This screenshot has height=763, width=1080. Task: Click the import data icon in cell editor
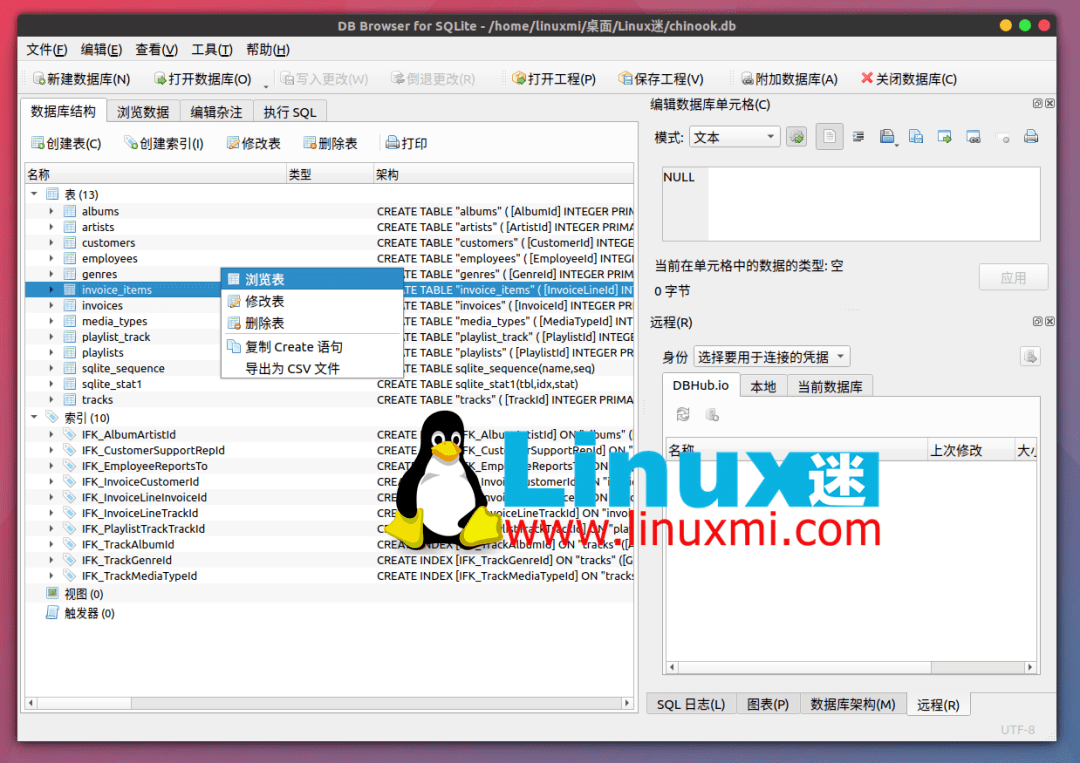(x=888, y=137)
